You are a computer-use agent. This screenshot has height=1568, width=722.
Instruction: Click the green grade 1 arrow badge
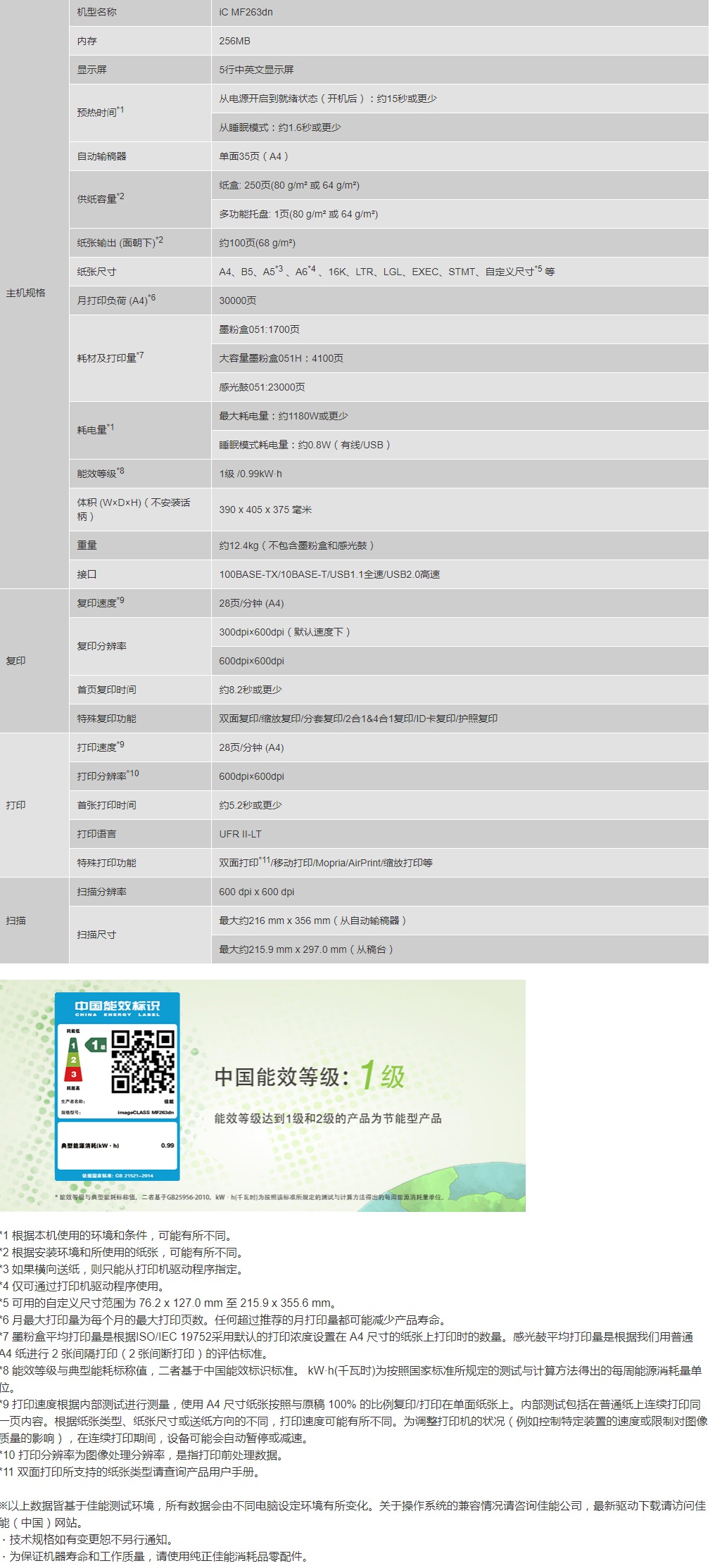tap(95, 1045)
